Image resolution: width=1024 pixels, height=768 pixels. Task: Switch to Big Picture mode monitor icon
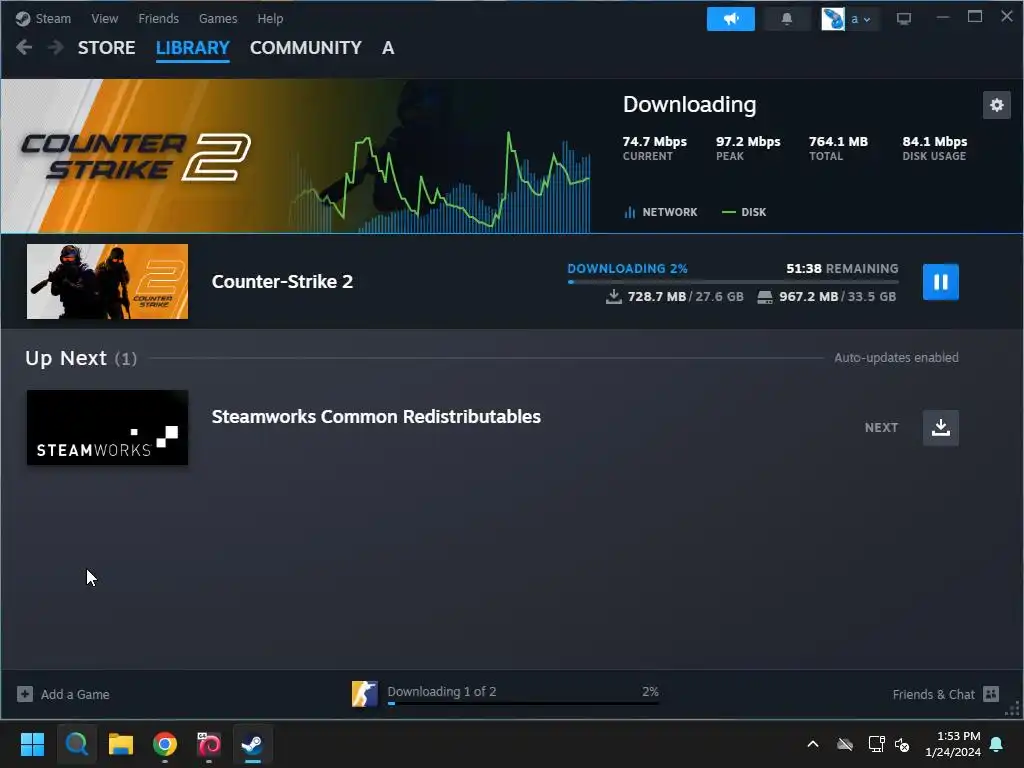click(904, 19)
